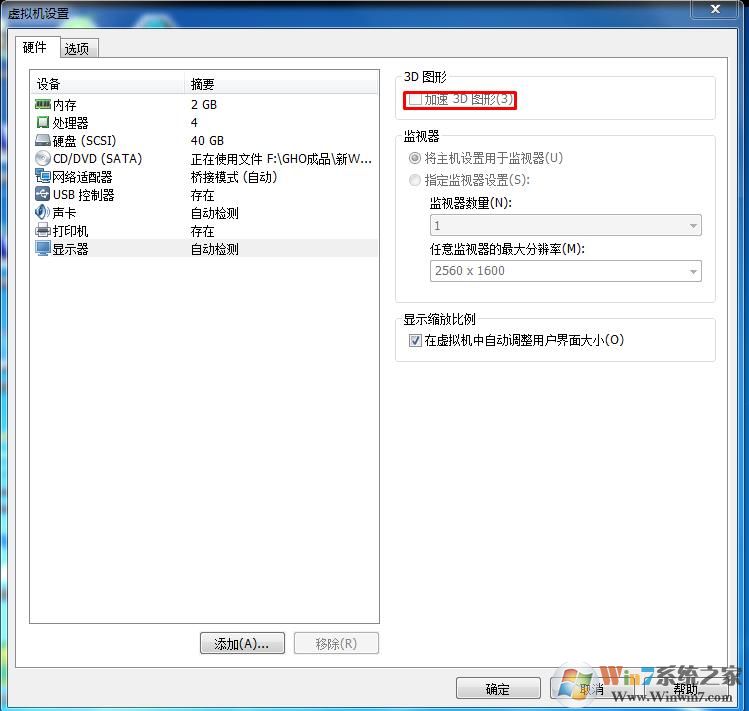Select the 声卡 row label
The image size is (749, 711).
coord(64,213)
